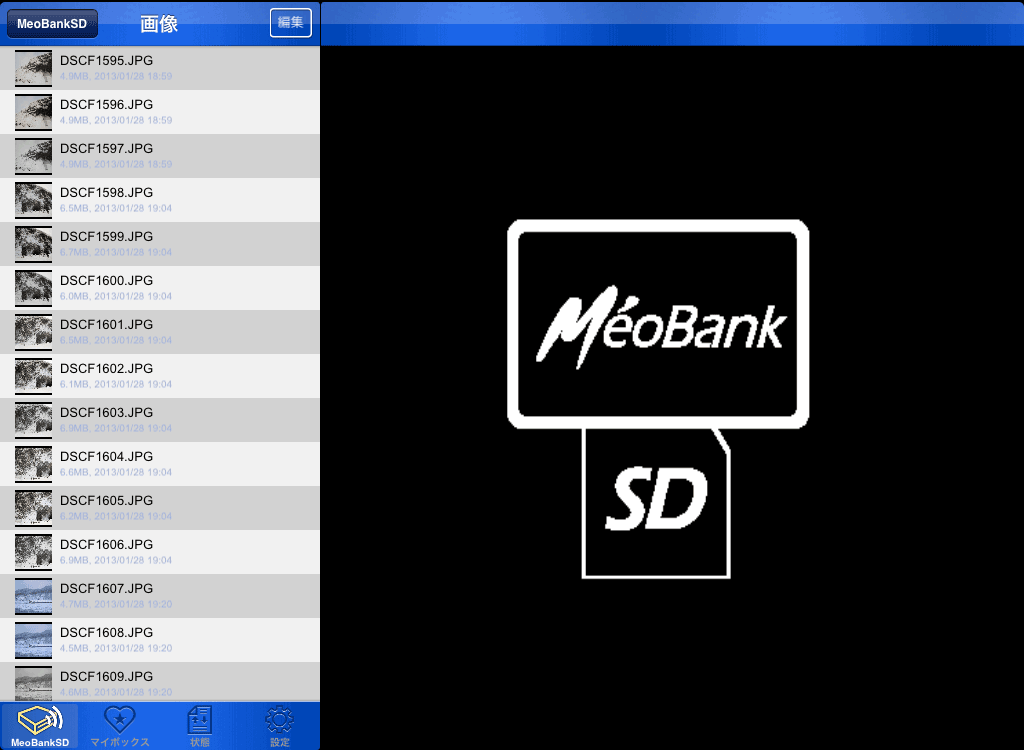Select the DSCF1608.JPG thumbnail
Viewport: 1024px width, 750px height.
tap(33, 640)
